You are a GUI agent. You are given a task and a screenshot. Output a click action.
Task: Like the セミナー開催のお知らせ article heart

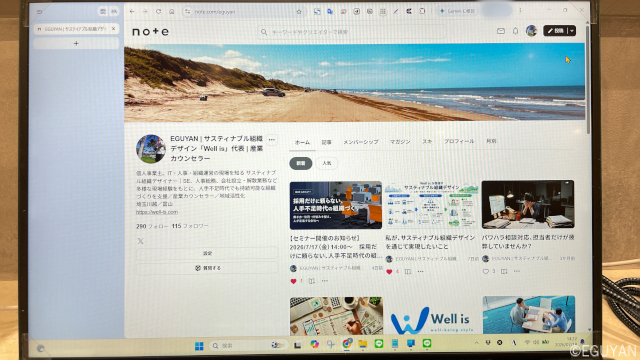point(293,281)
